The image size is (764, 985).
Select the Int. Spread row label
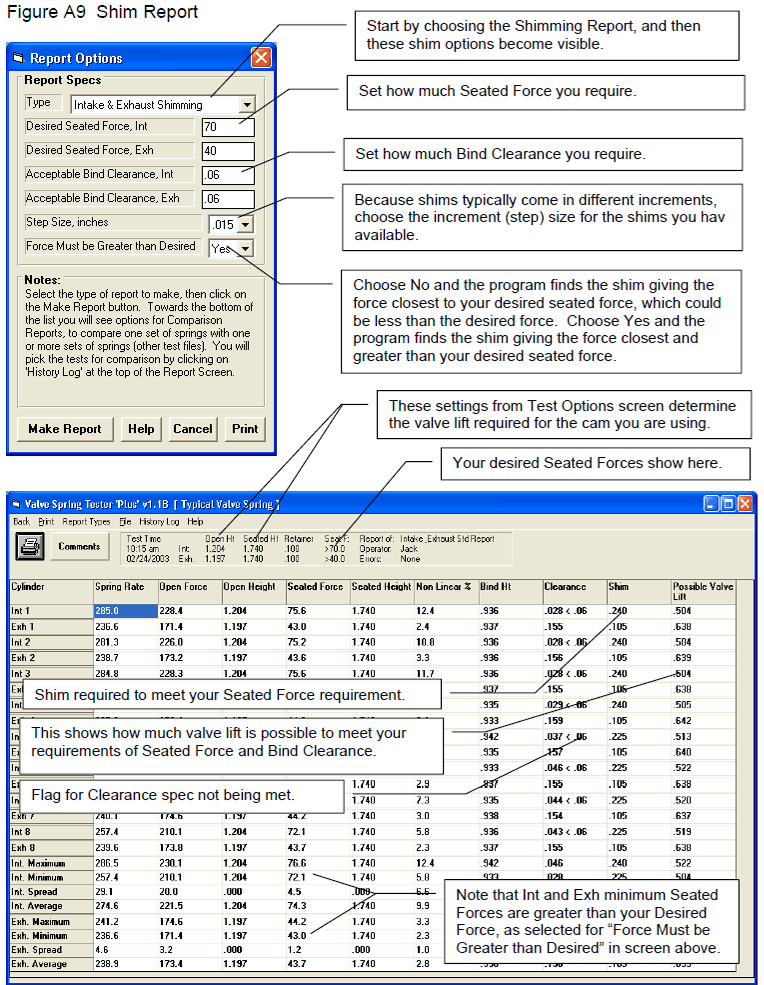[x=52, y=892]
